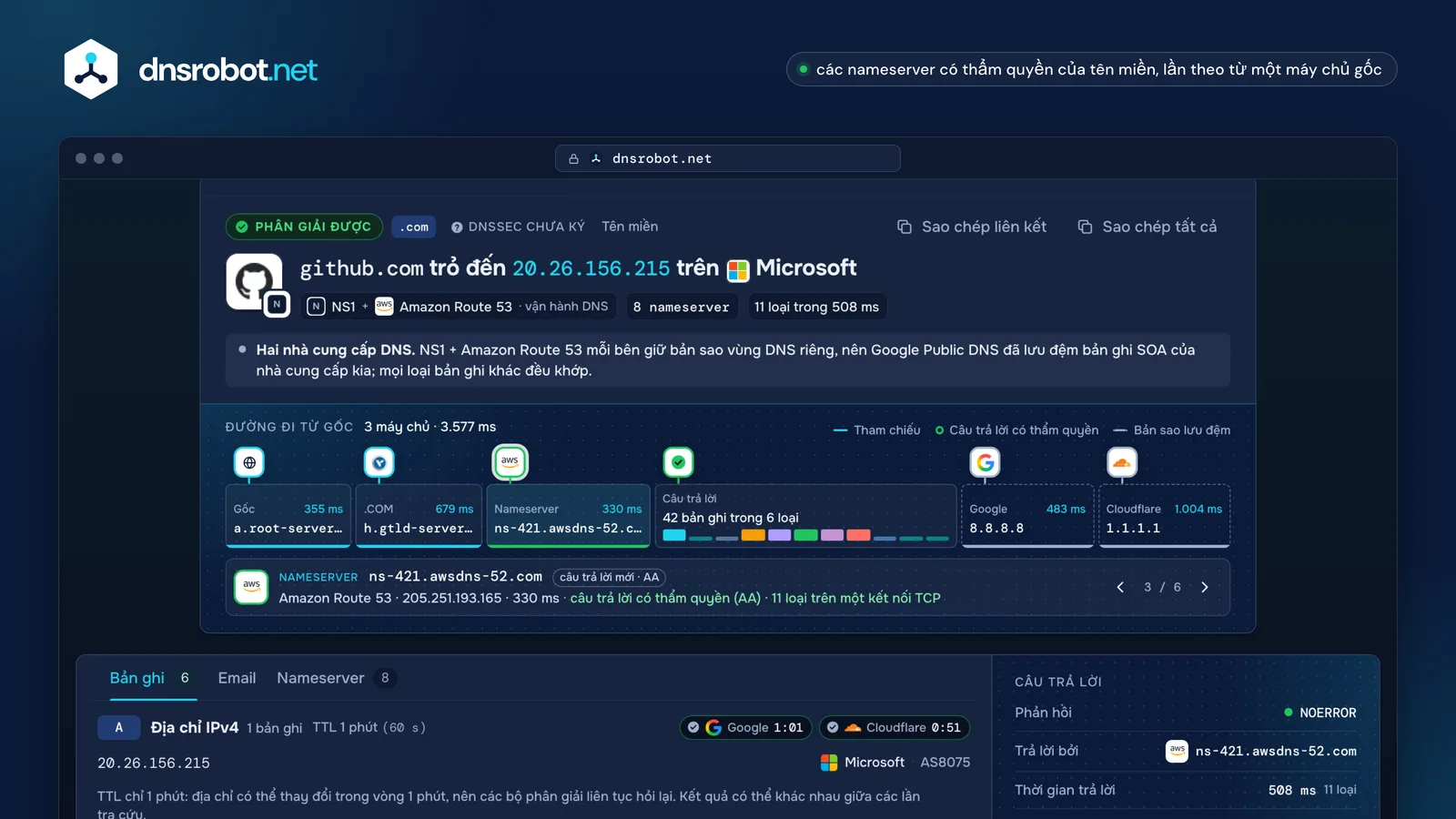Click the NOERROR response status

1319,713
